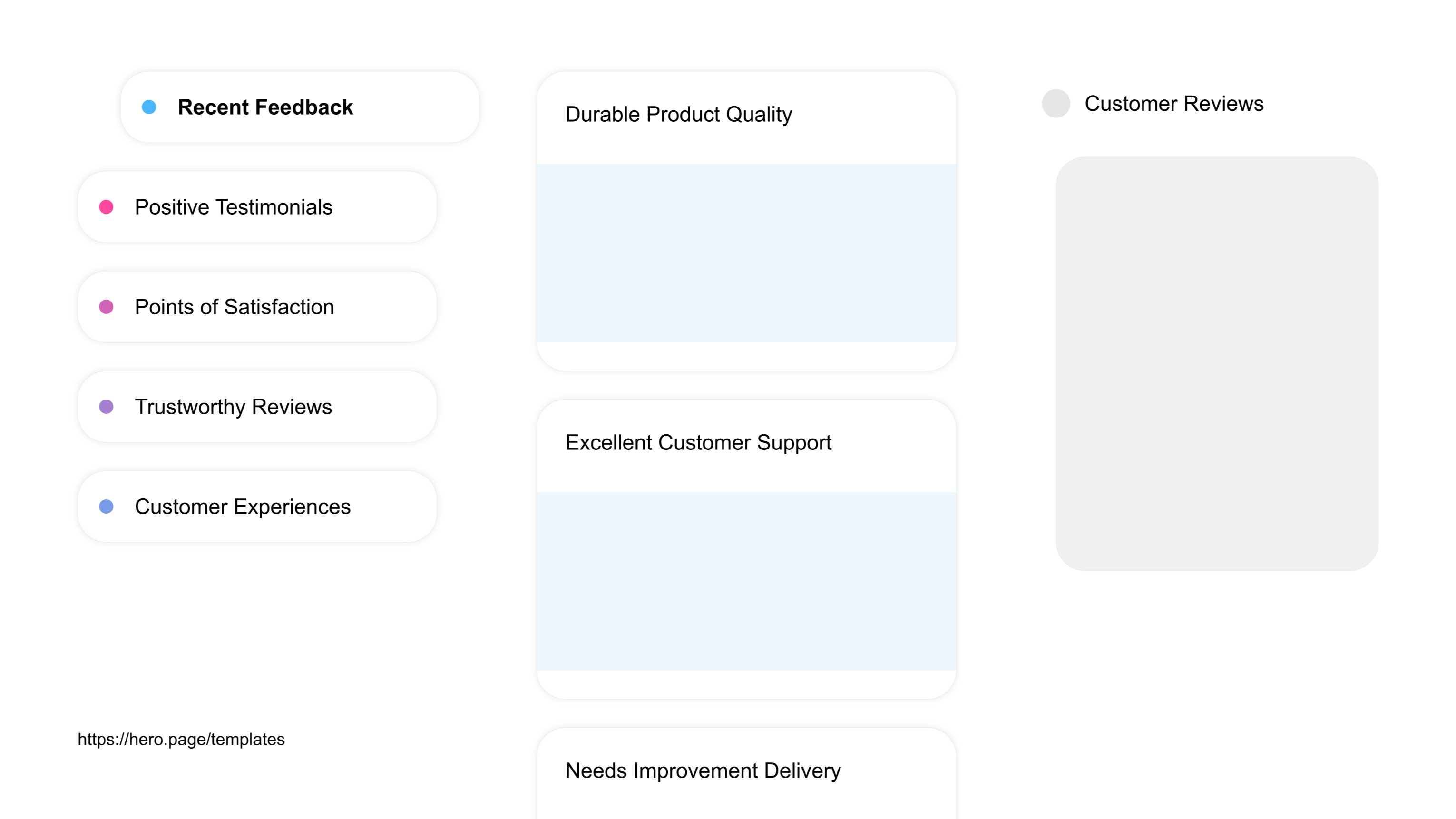
Task: Click the Customer Reviews heading
Action: point(1174,104)
